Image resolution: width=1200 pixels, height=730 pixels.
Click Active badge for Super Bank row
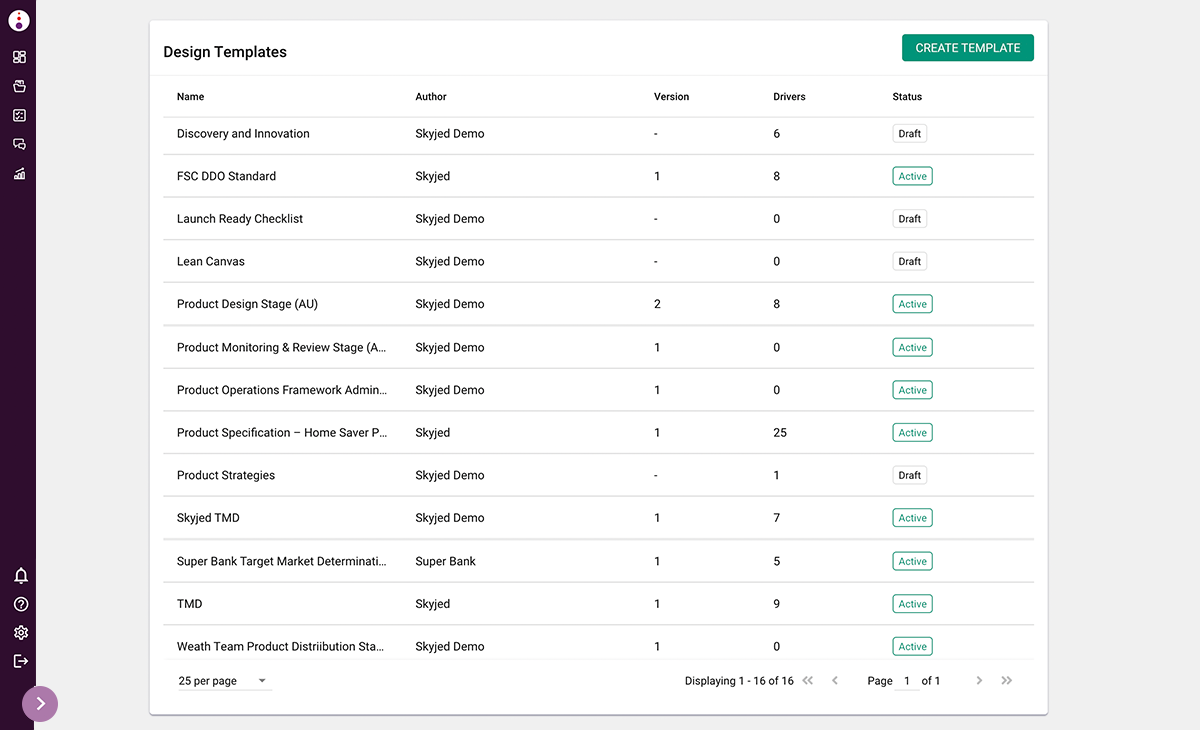click(x=912, y=562)
